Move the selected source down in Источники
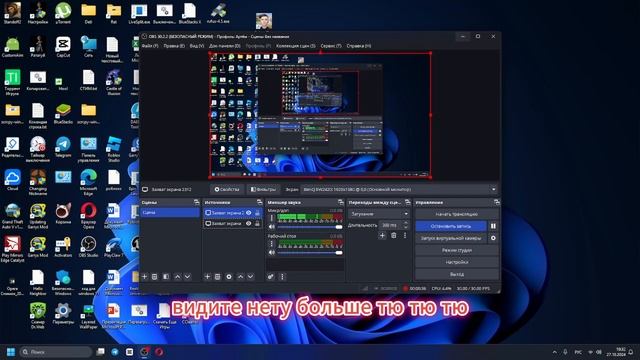Screen dimensions: 640x360 click(251, 276)
